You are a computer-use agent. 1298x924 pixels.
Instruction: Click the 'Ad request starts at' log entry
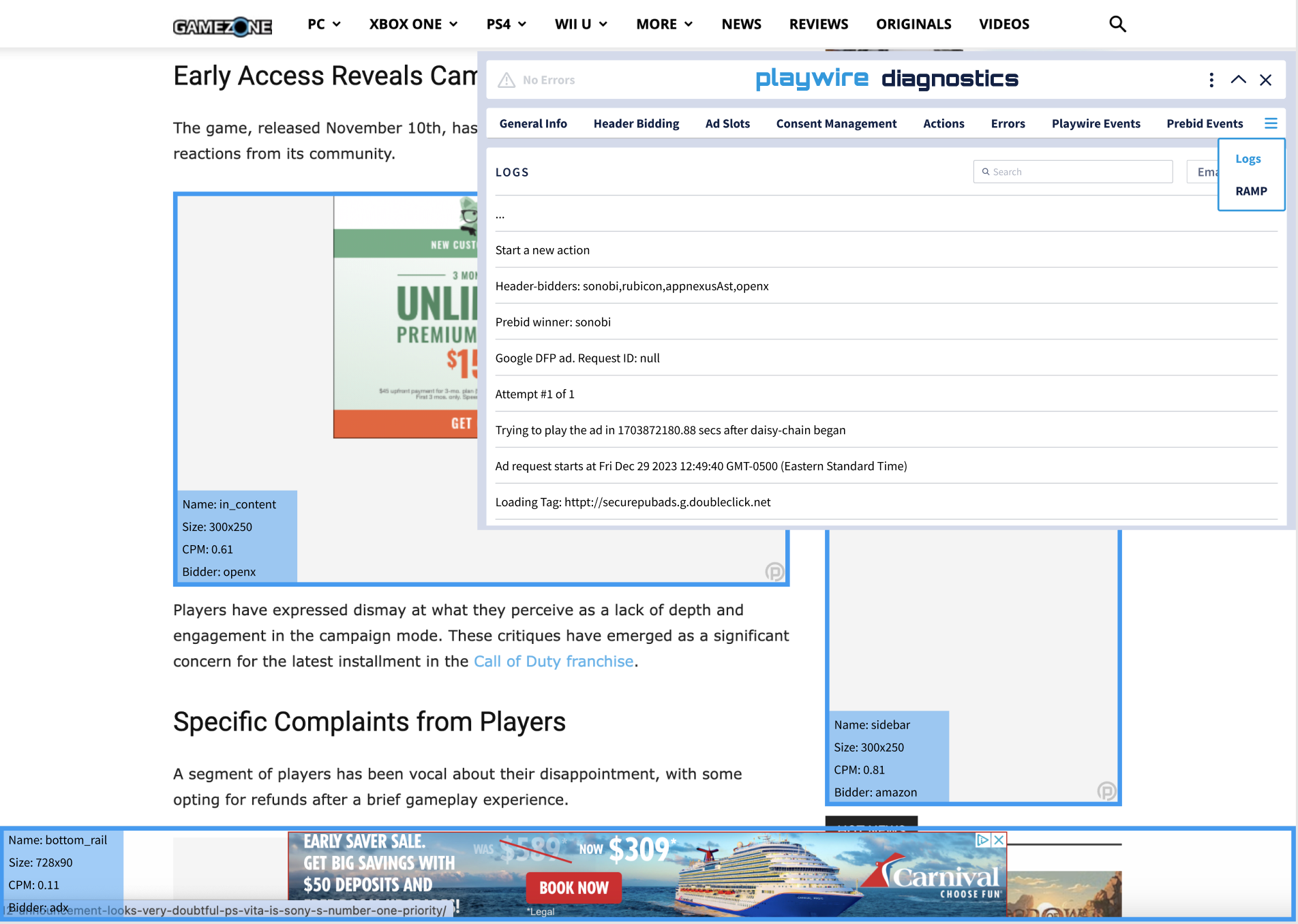click(886, 466)
